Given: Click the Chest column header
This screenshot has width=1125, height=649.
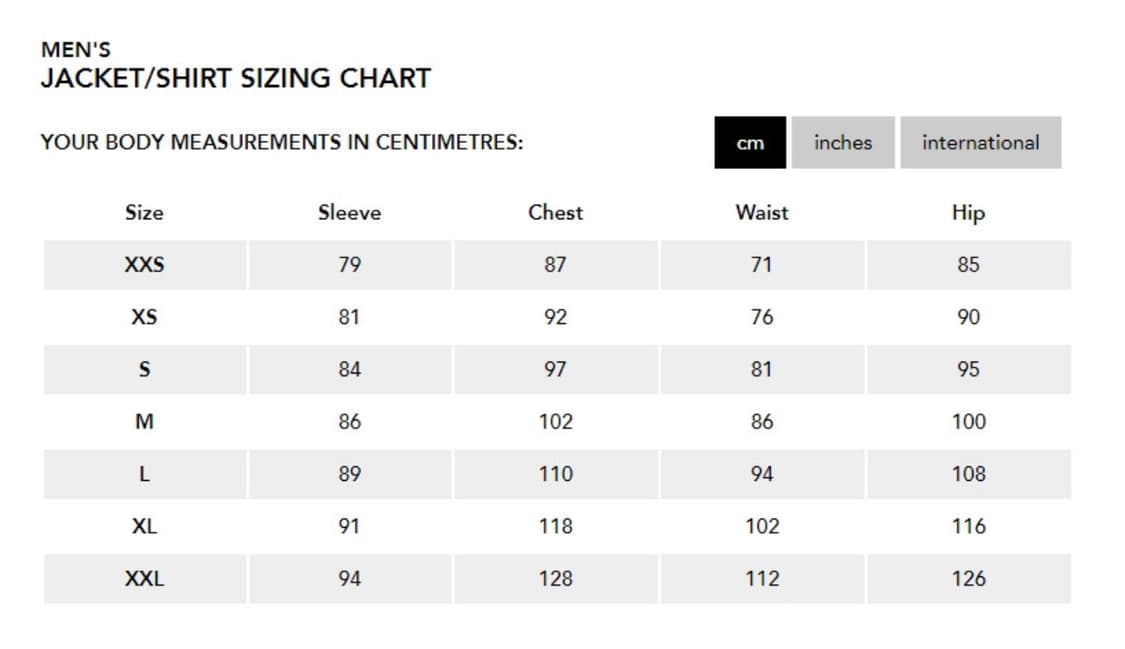Looking at the screenshot, I should 555,212.
